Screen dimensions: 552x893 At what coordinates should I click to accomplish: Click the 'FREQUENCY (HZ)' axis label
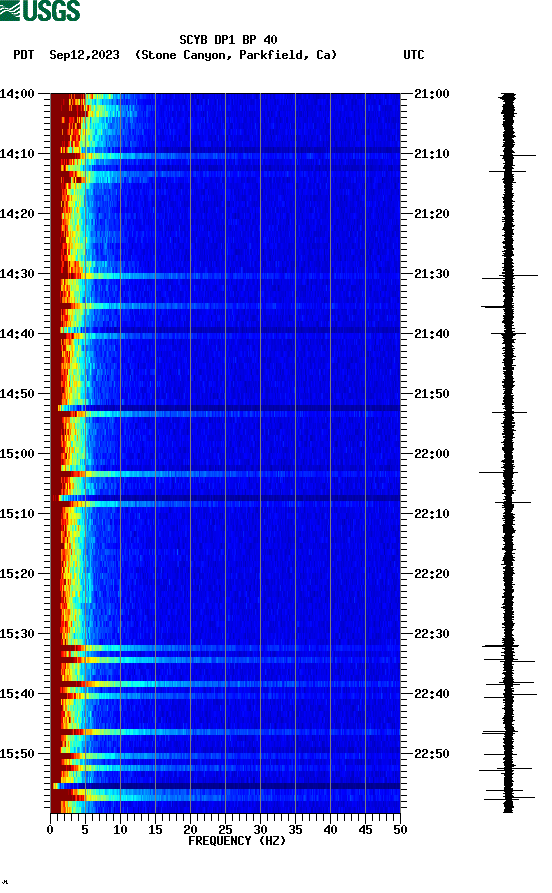(237, 841)
